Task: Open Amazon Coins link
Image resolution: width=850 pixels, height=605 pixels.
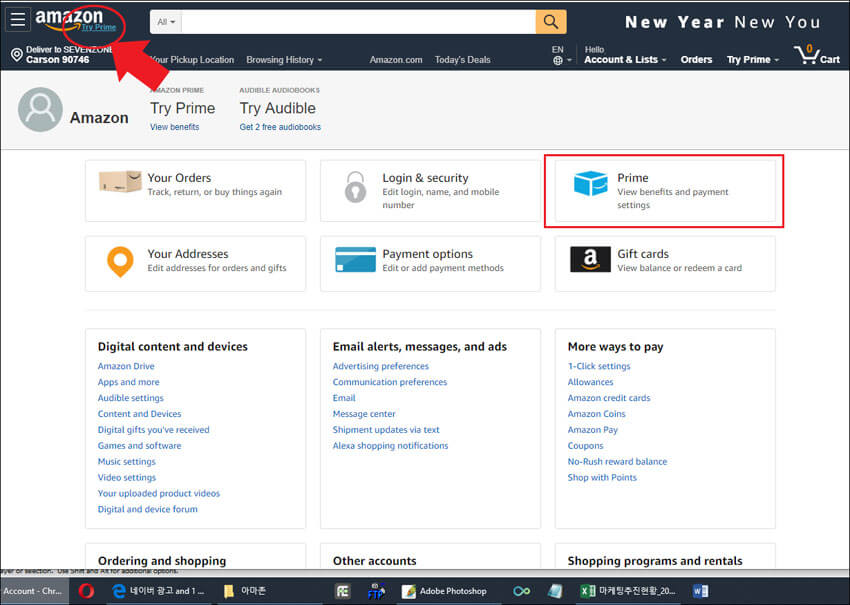Action: point(596,414)
